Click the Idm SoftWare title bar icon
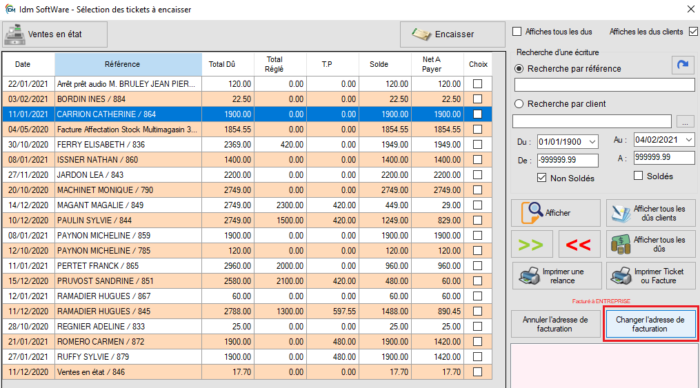 click(x=10, y=9)
